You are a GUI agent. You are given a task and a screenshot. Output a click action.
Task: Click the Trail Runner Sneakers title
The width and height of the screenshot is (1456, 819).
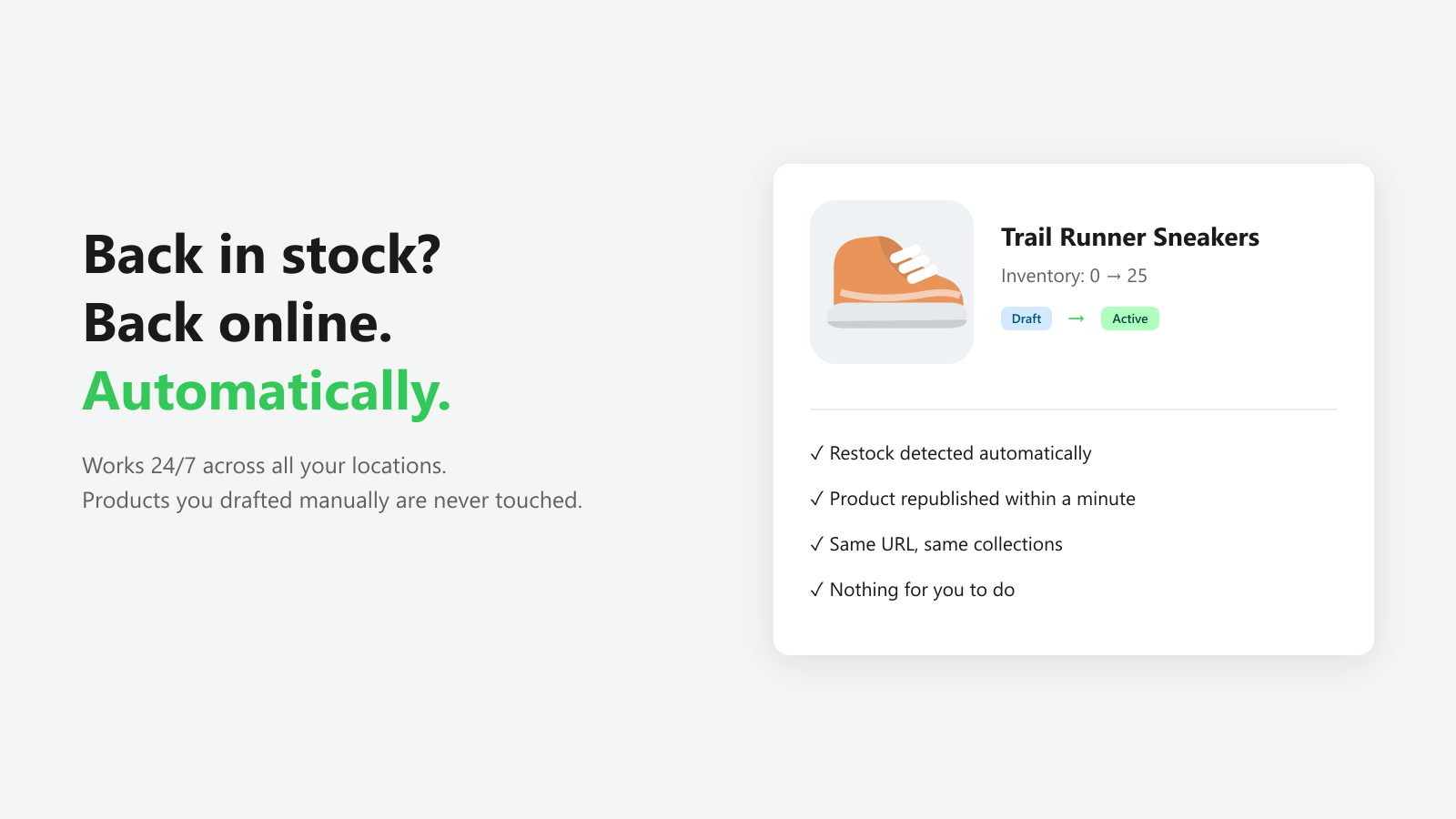pos(1130,238)
